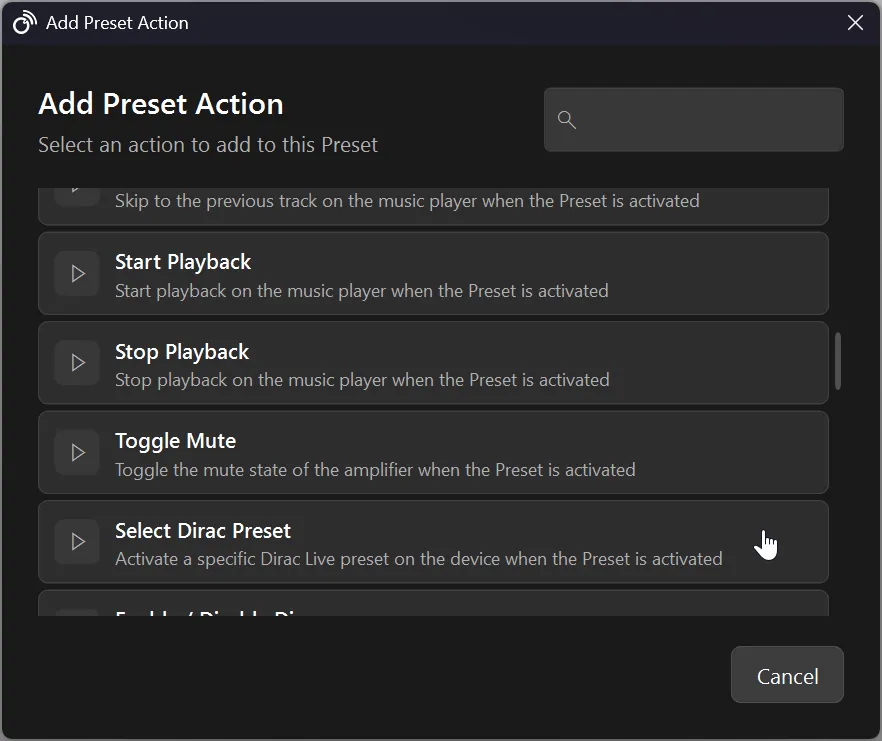Select the Stop Playback action
Image resolution: width=882 pixels, height=741 pixels.
click(433, 363)
